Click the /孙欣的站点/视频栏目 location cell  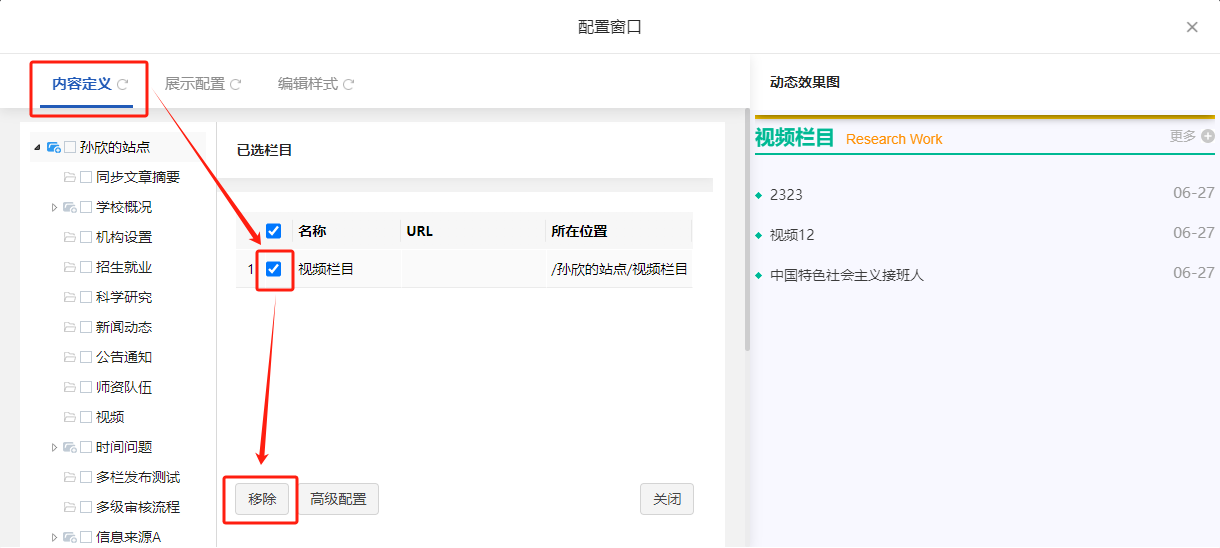pyautogui.click(x=619, y=269)
